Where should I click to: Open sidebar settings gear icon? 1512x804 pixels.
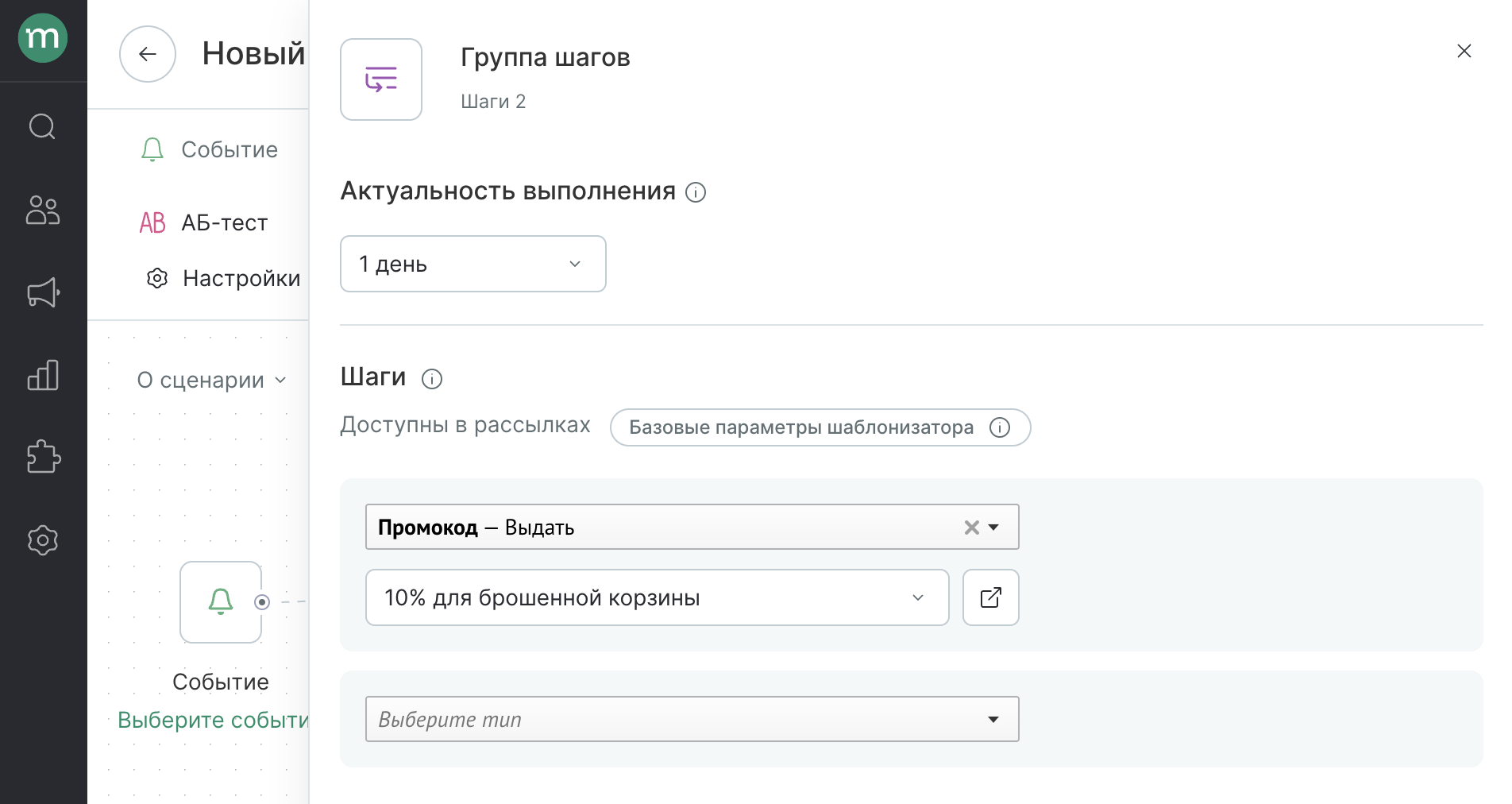point(43,540)
